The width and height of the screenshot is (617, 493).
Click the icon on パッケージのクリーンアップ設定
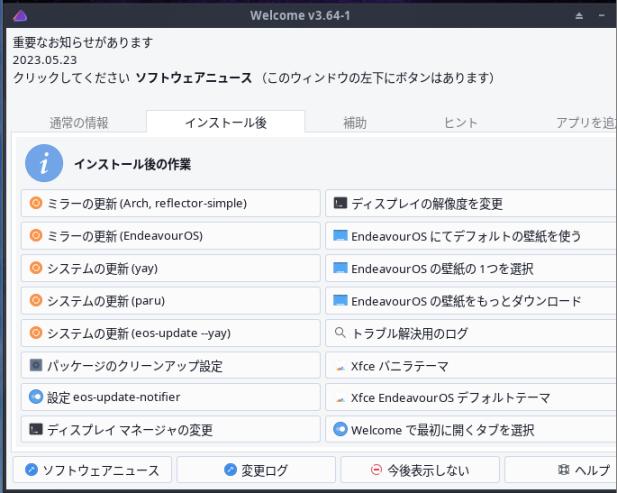[x=36, y=365]
